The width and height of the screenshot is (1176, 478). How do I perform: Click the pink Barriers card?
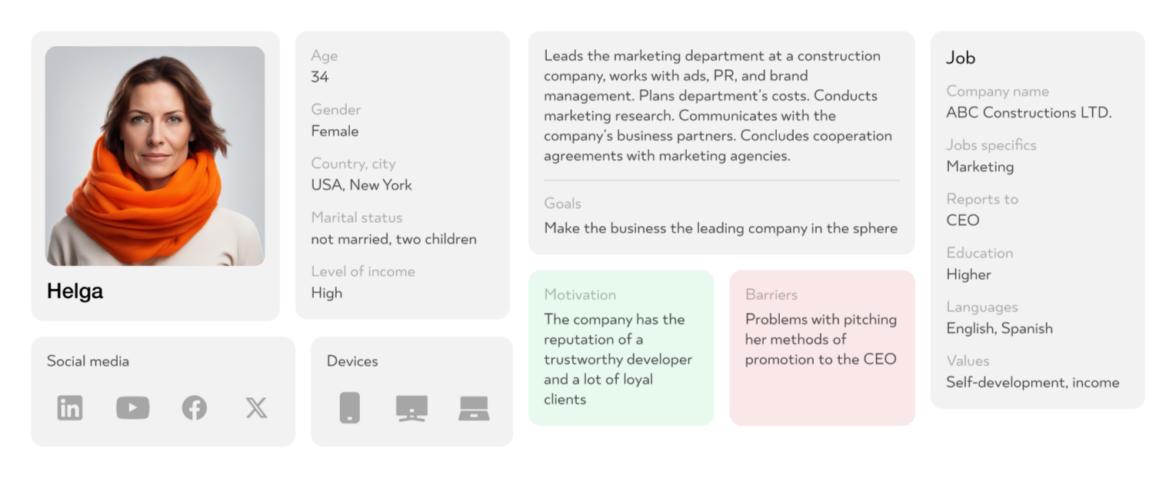[821, 347]
